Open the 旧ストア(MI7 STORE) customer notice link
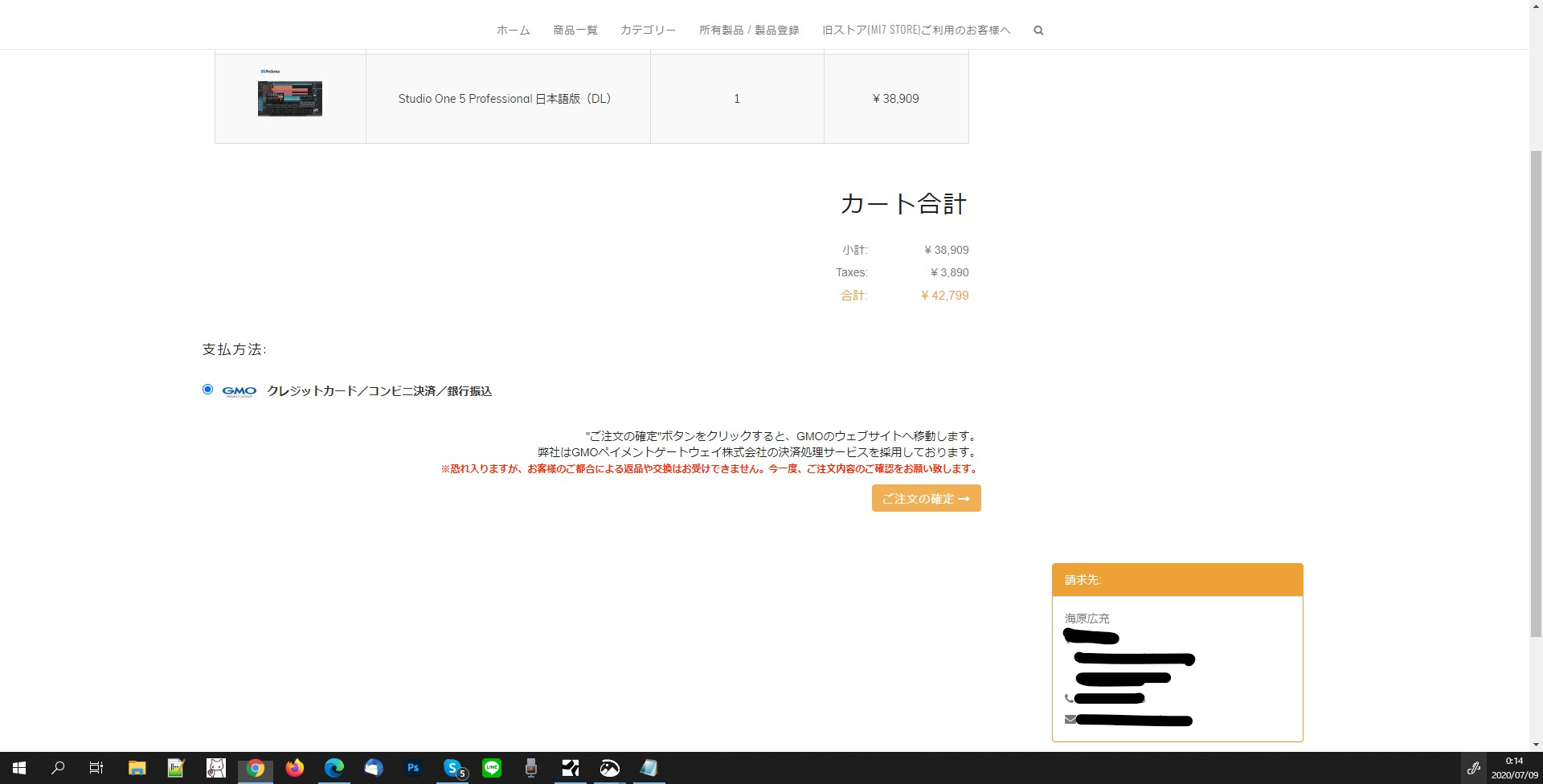 point(916,31)
